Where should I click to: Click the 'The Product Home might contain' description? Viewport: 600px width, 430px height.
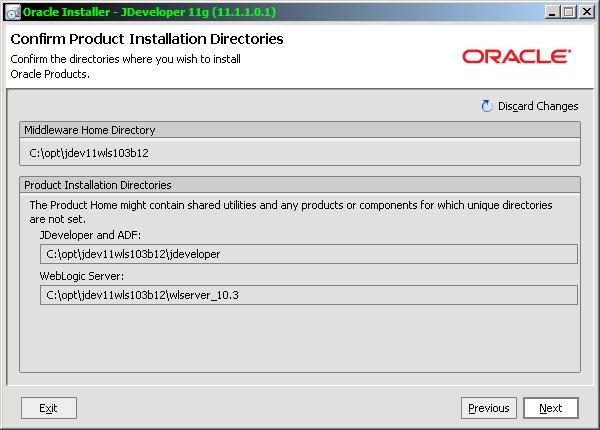point(291,212)
